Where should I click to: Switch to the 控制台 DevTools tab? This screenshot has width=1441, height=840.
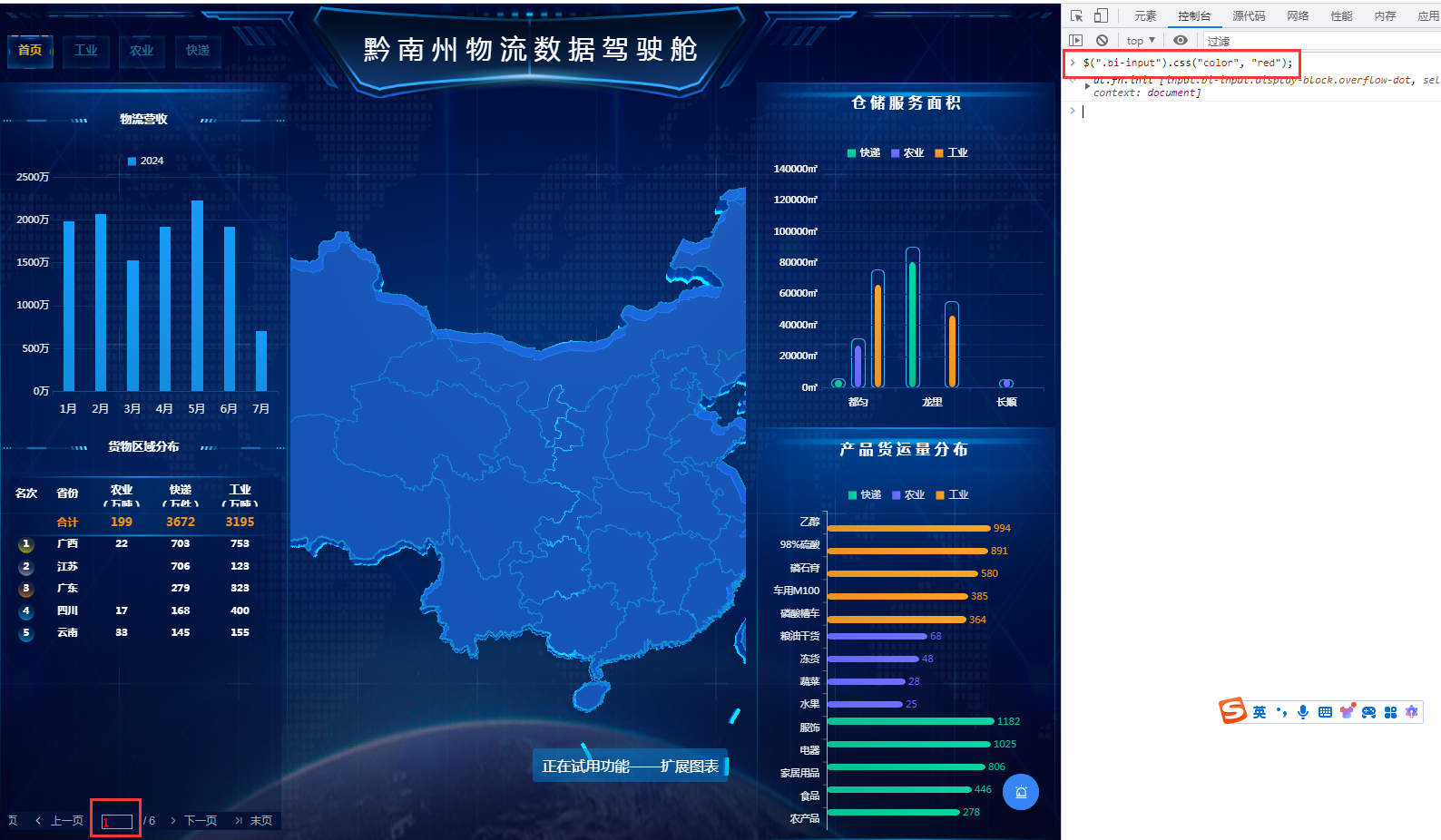(1194, 15)
